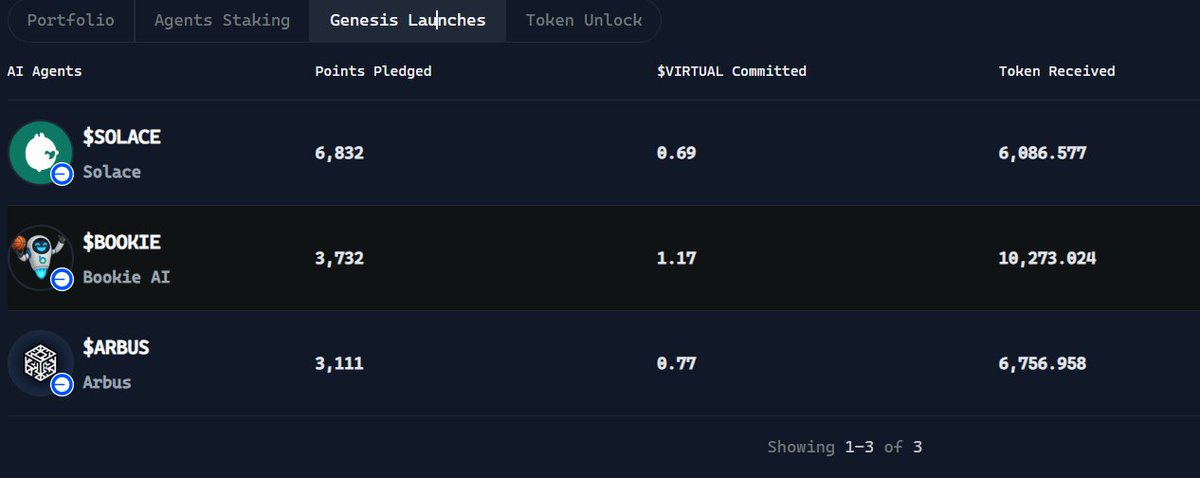Click the 10,273.024 token received value
The height and width of the screenshot is (478, 1200).
(1047, 258)
